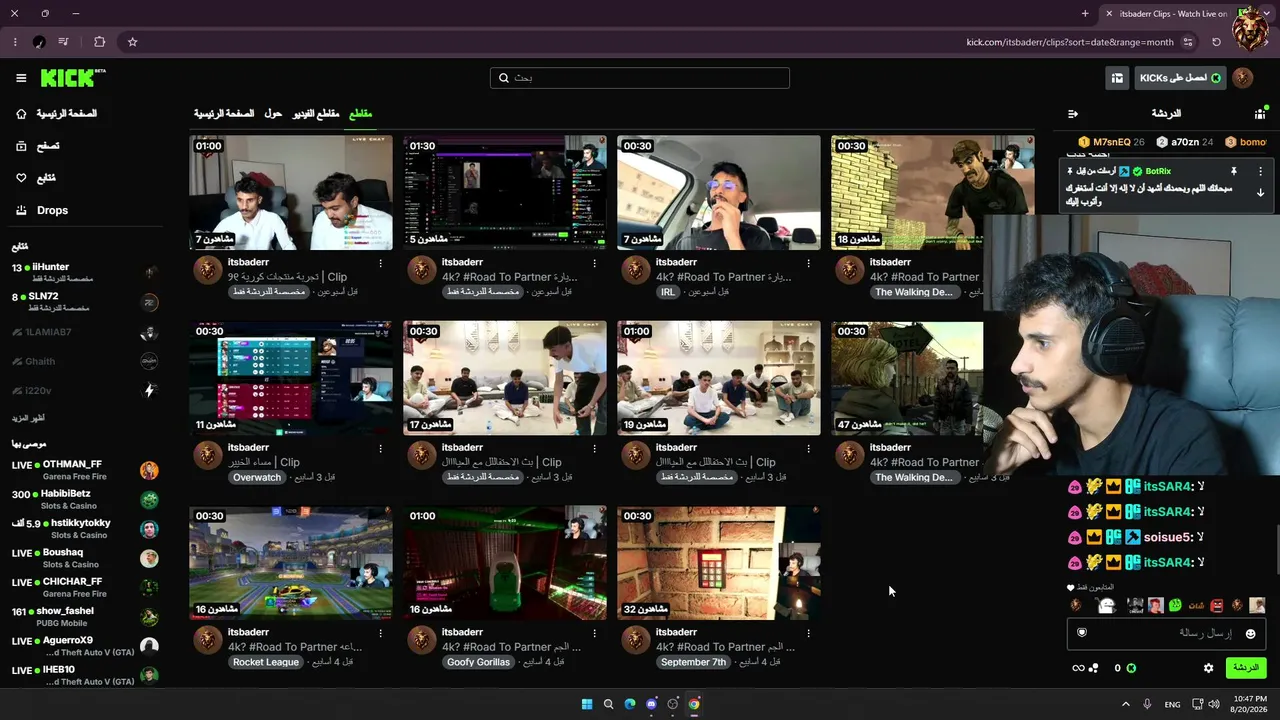Open Chrome media controls icon
1280x720 pixels.
[x=64, y=42]
